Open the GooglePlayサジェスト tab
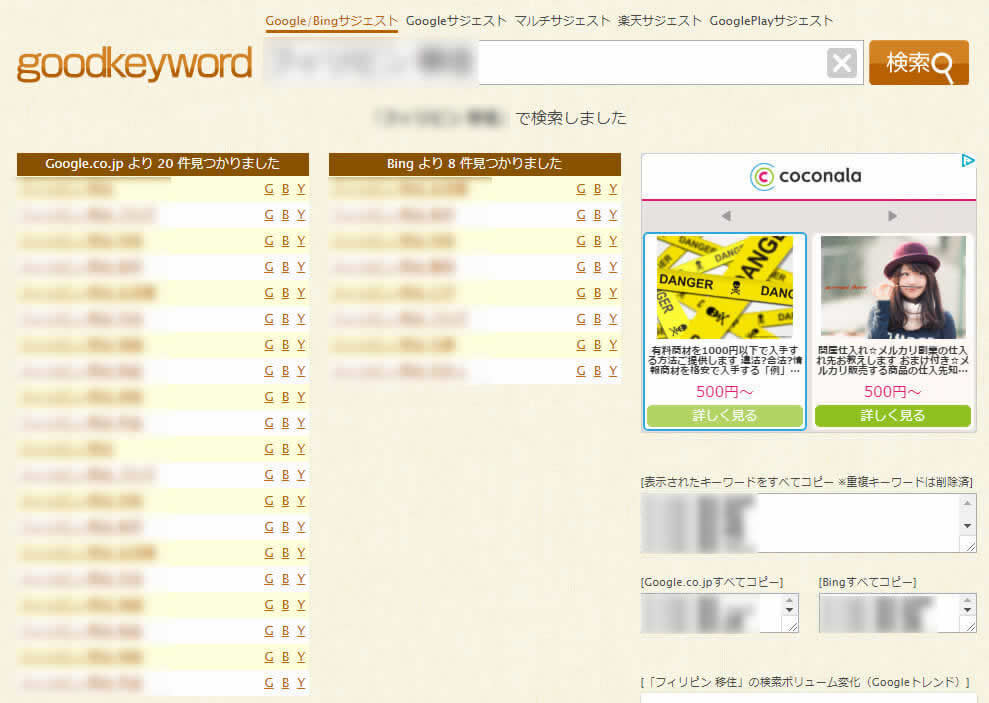This screenshot has height=703, width=989. [771, 21]
